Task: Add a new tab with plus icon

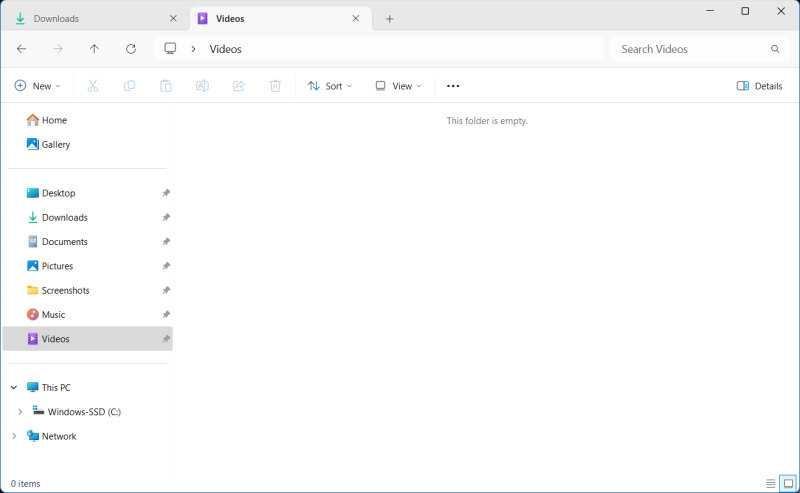Action: click(390, 19)
